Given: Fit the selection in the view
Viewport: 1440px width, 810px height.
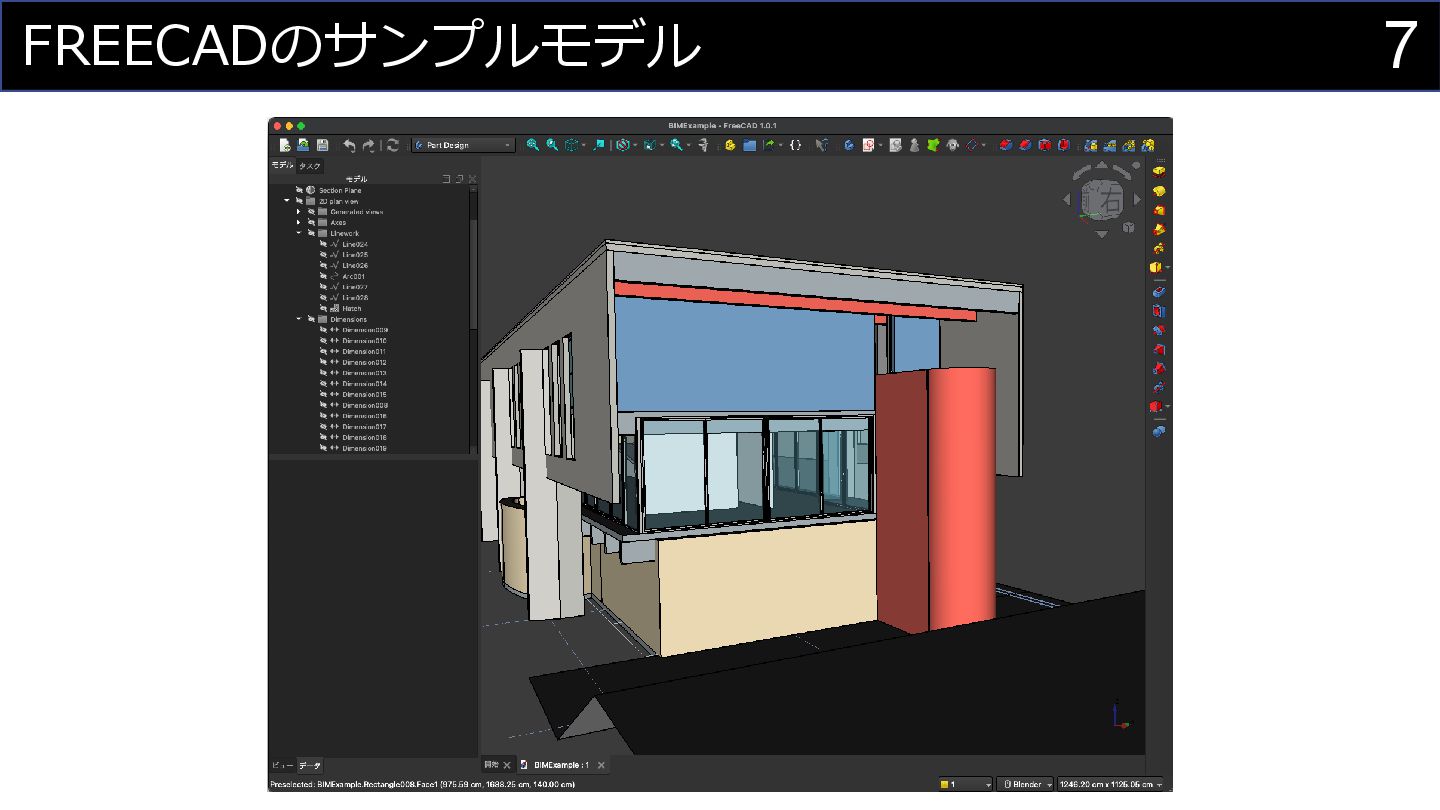Looking at the screenshot, I should pos(552,145).
